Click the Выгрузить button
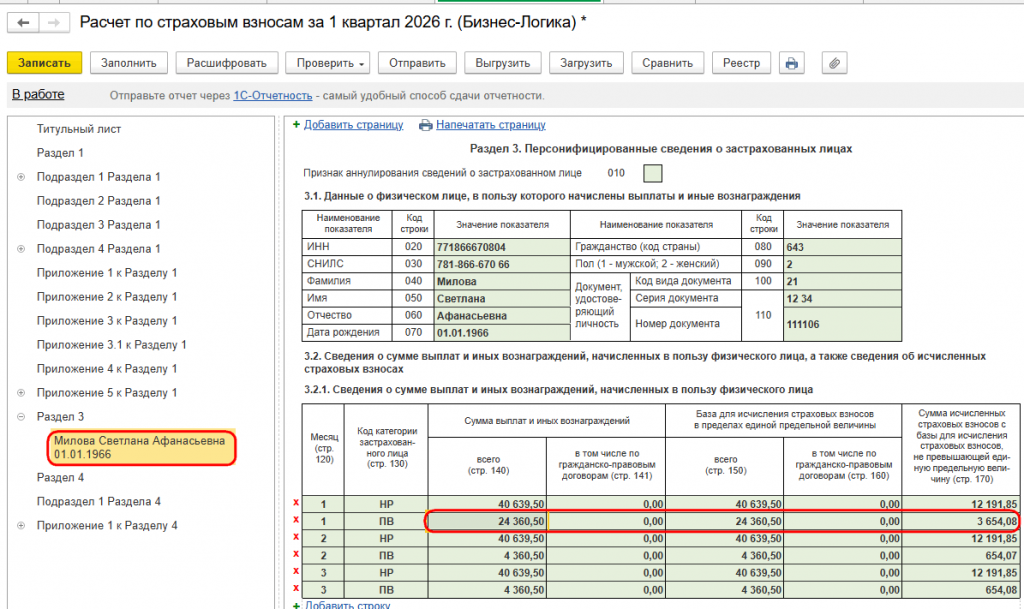 click(x=503, y=63)
